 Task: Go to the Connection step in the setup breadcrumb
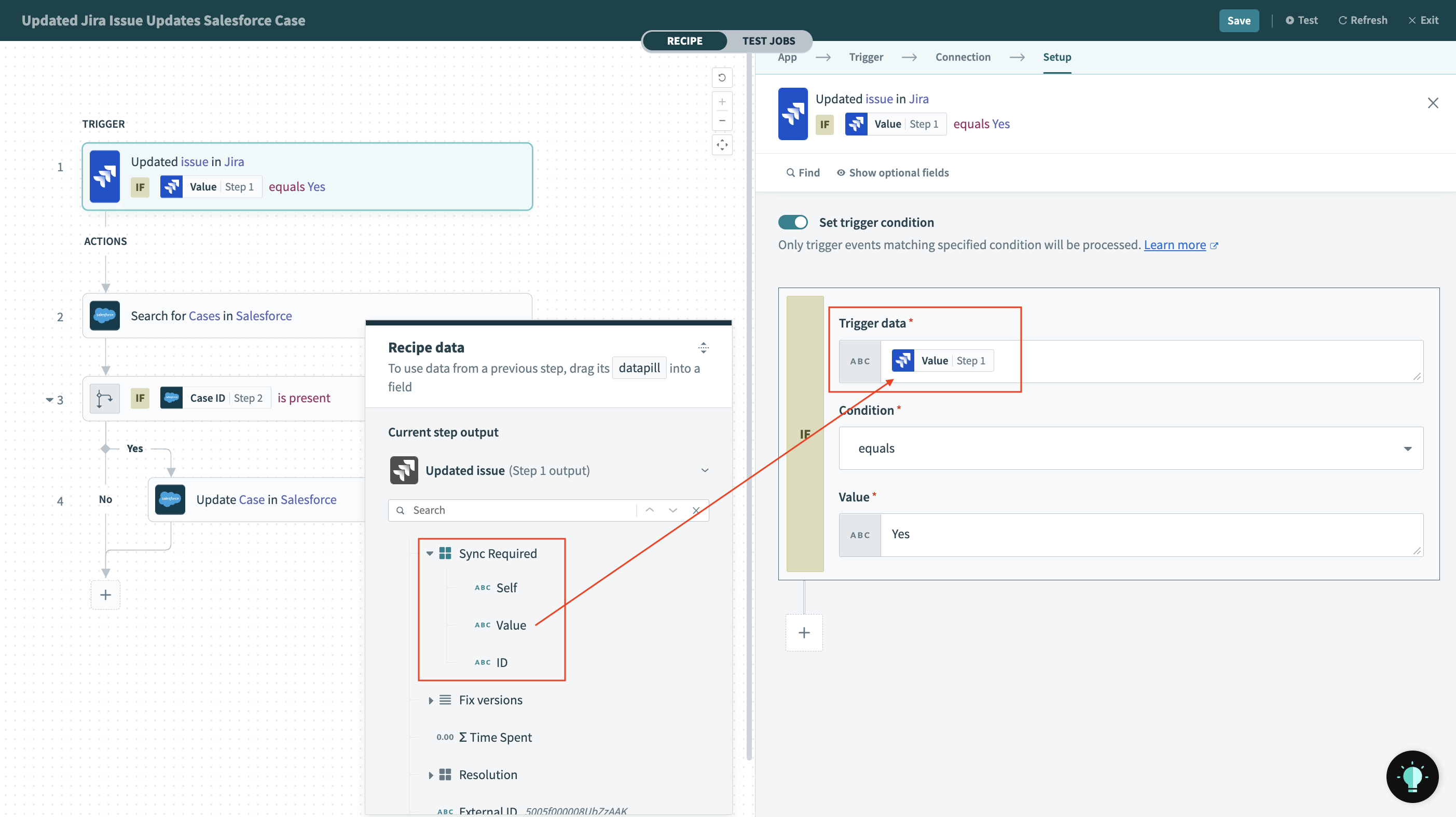coord(963,57)
